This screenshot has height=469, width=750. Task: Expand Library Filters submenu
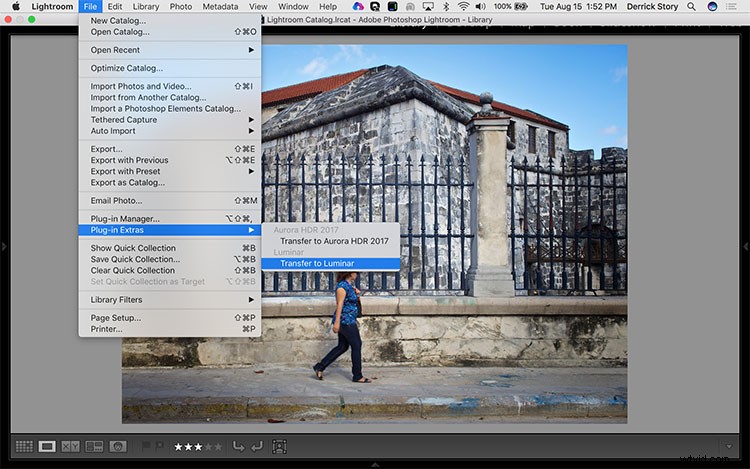pos(170,300)
